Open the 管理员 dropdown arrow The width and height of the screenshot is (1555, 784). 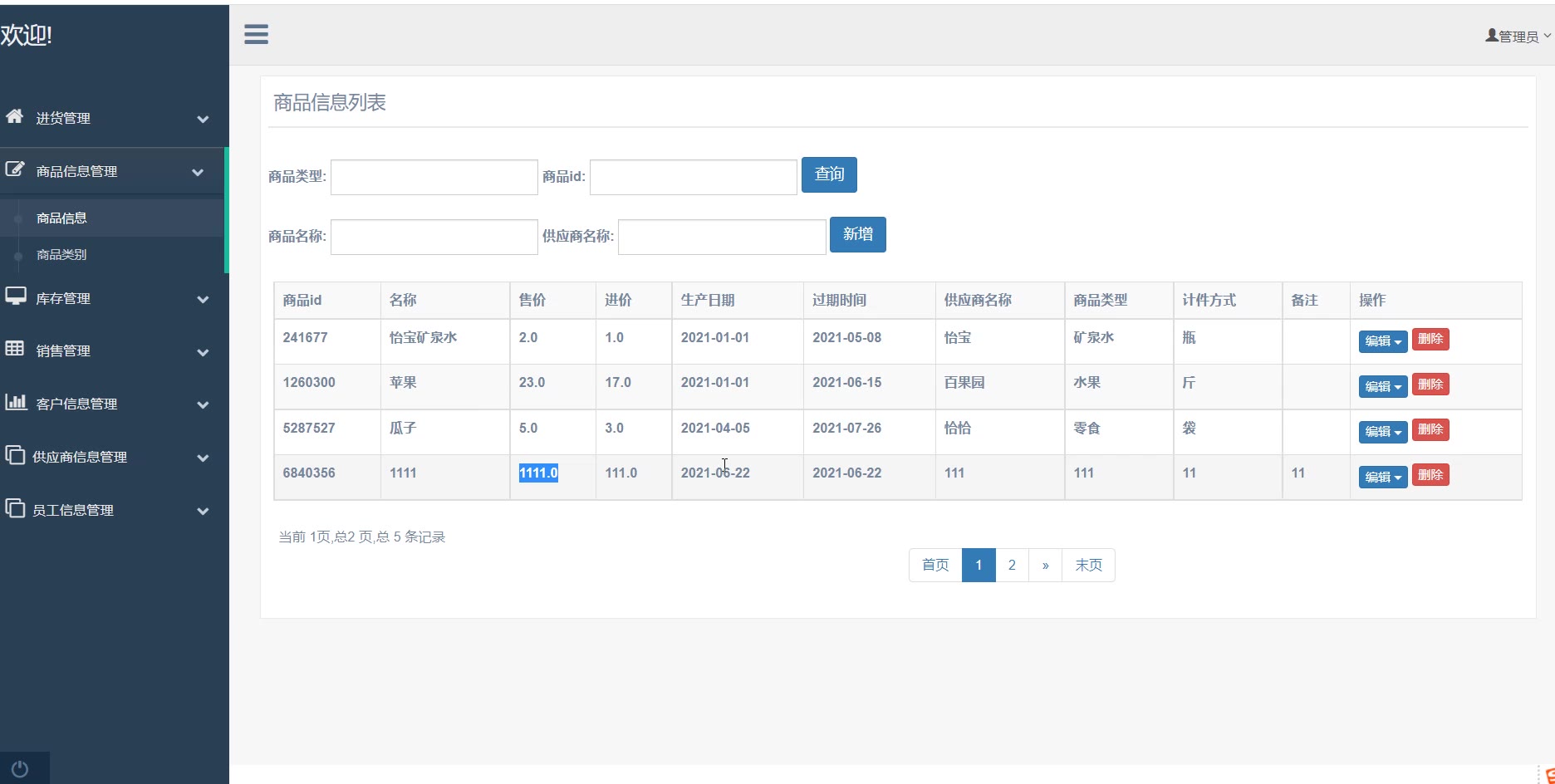click(1547, 37)
